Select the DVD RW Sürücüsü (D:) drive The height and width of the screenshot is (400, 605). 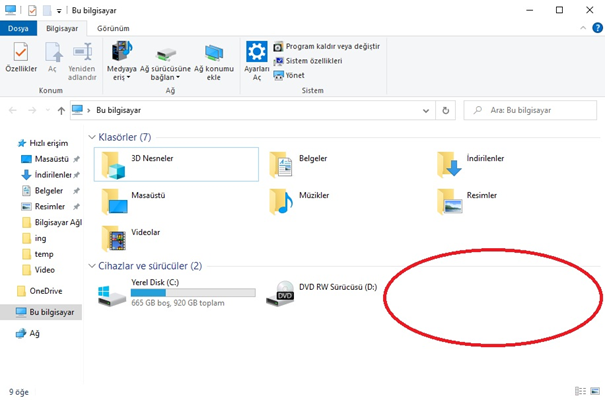click(x=280, y=294)
